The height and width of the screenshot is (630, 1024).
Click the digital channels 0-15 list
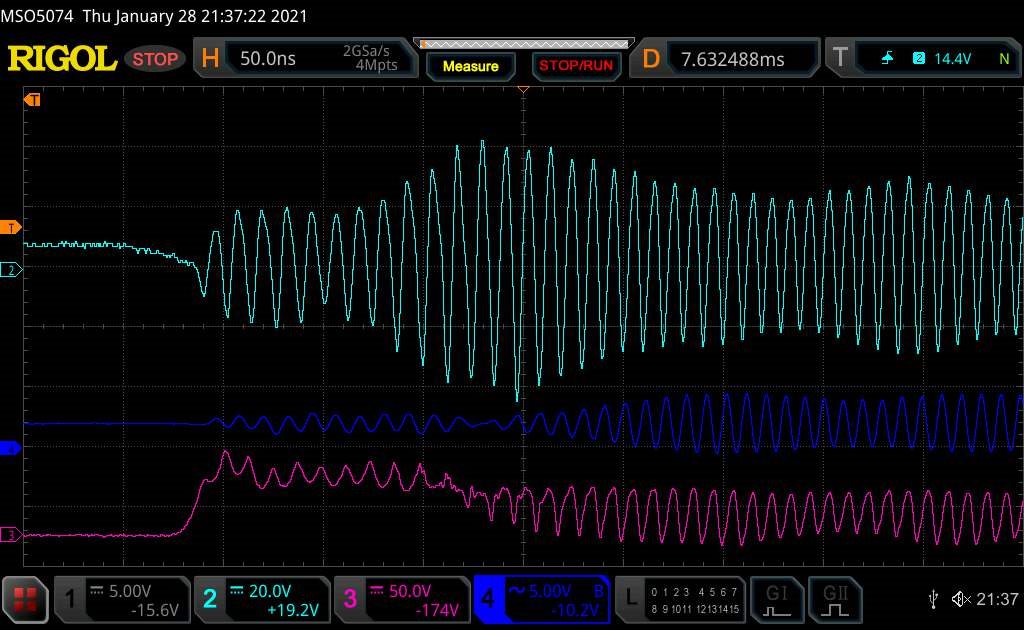[695, 601]
